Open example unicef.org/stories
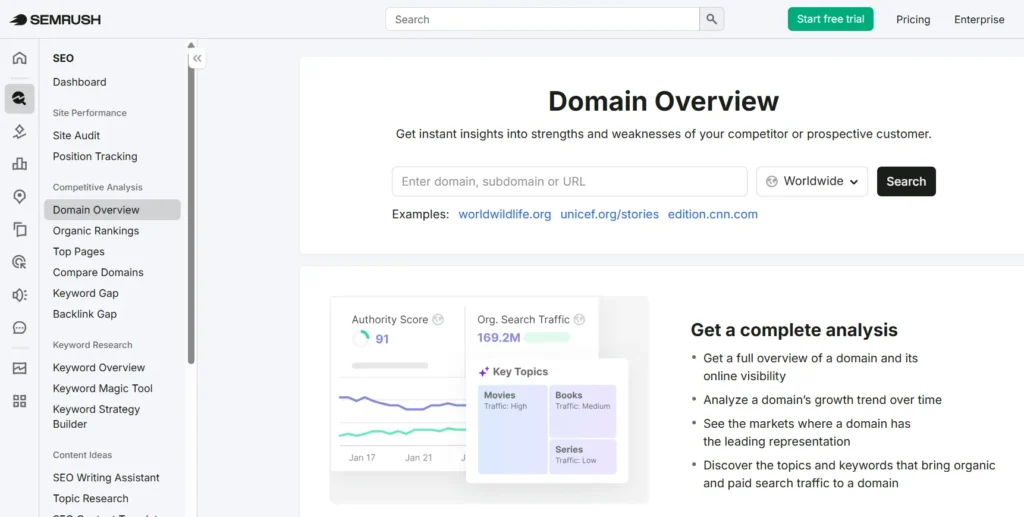This screenshot has height=517, width=1024. coord(609,214)
